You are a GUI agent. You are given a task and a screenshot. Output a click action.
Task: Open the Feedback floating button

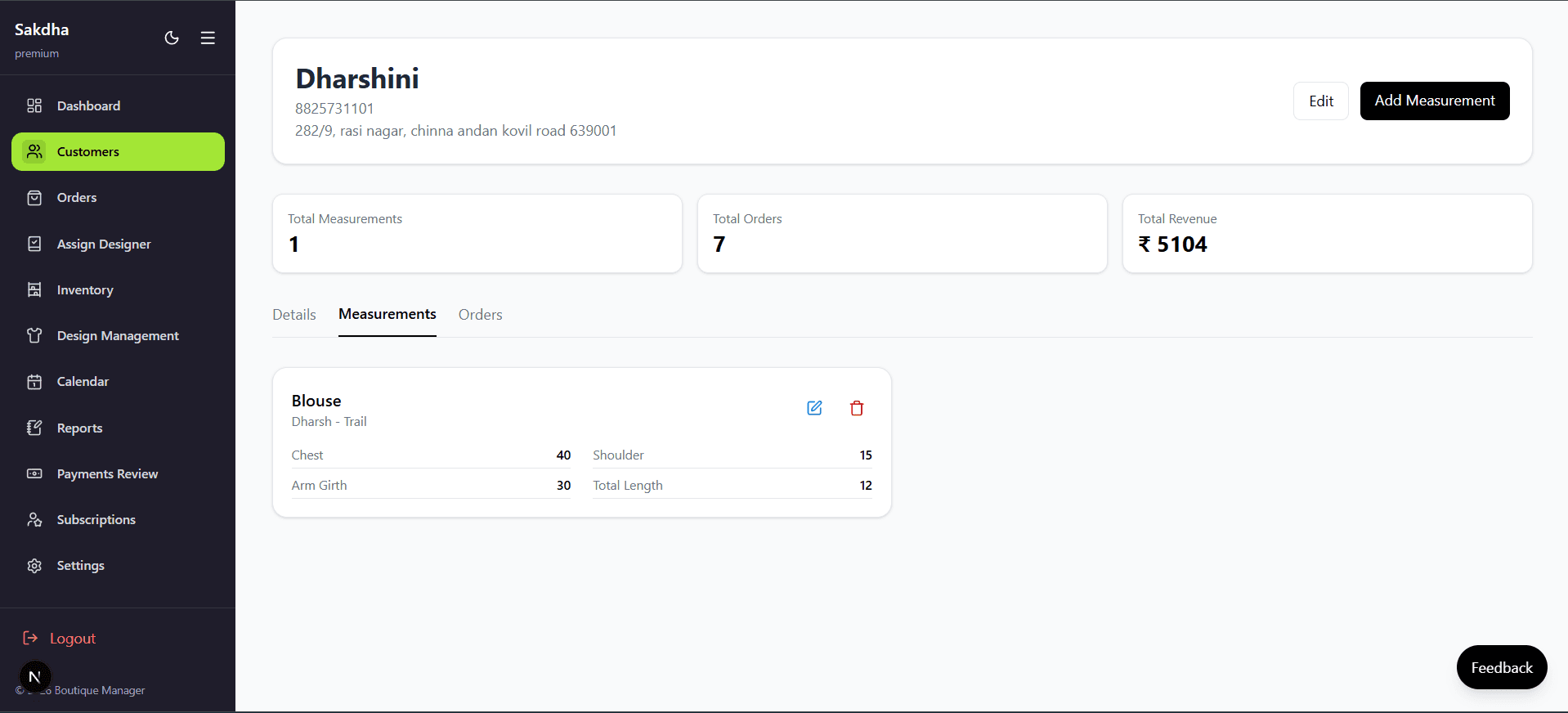click(1502, 667)
